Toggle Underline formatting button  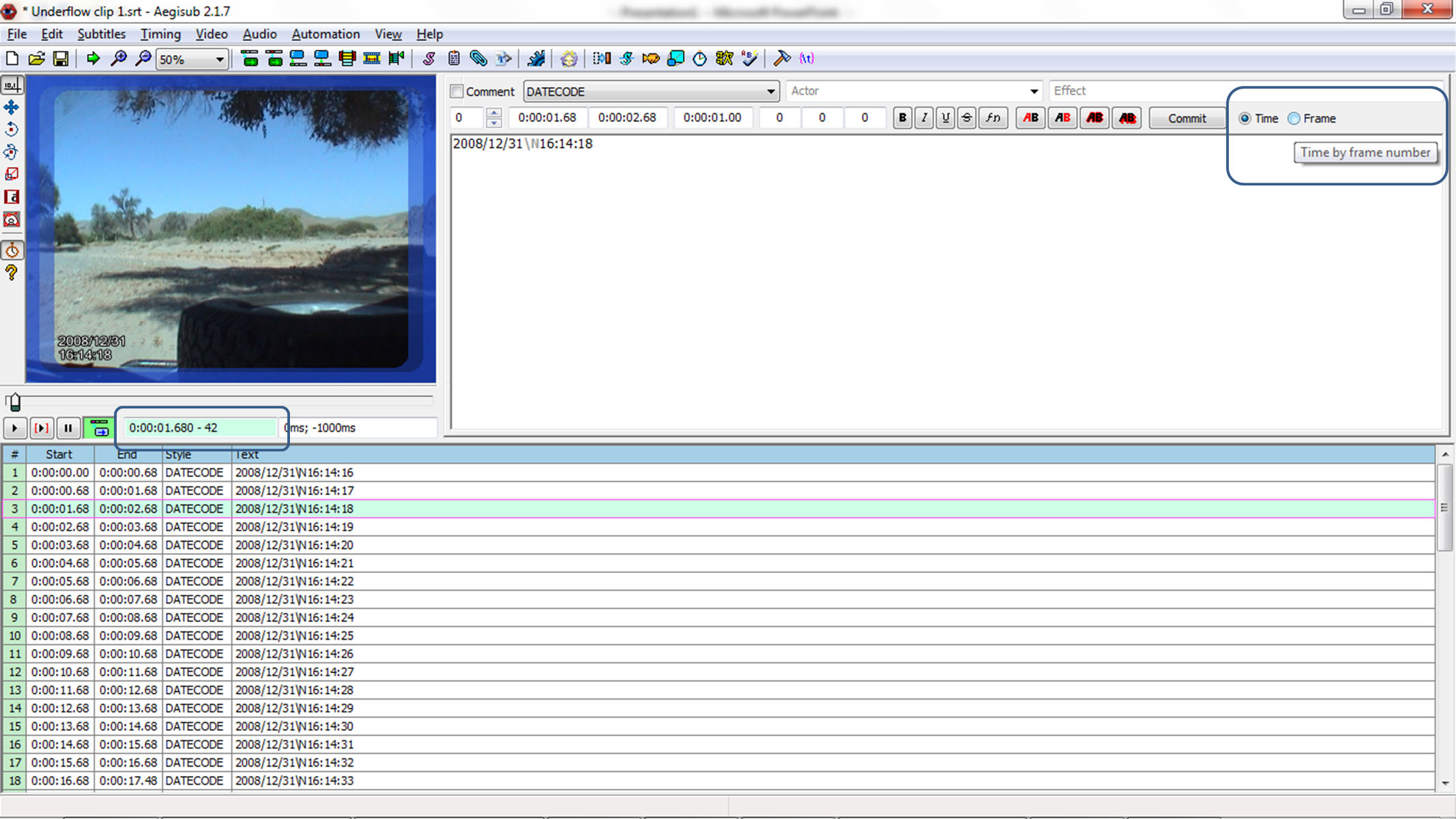[945, 118]
